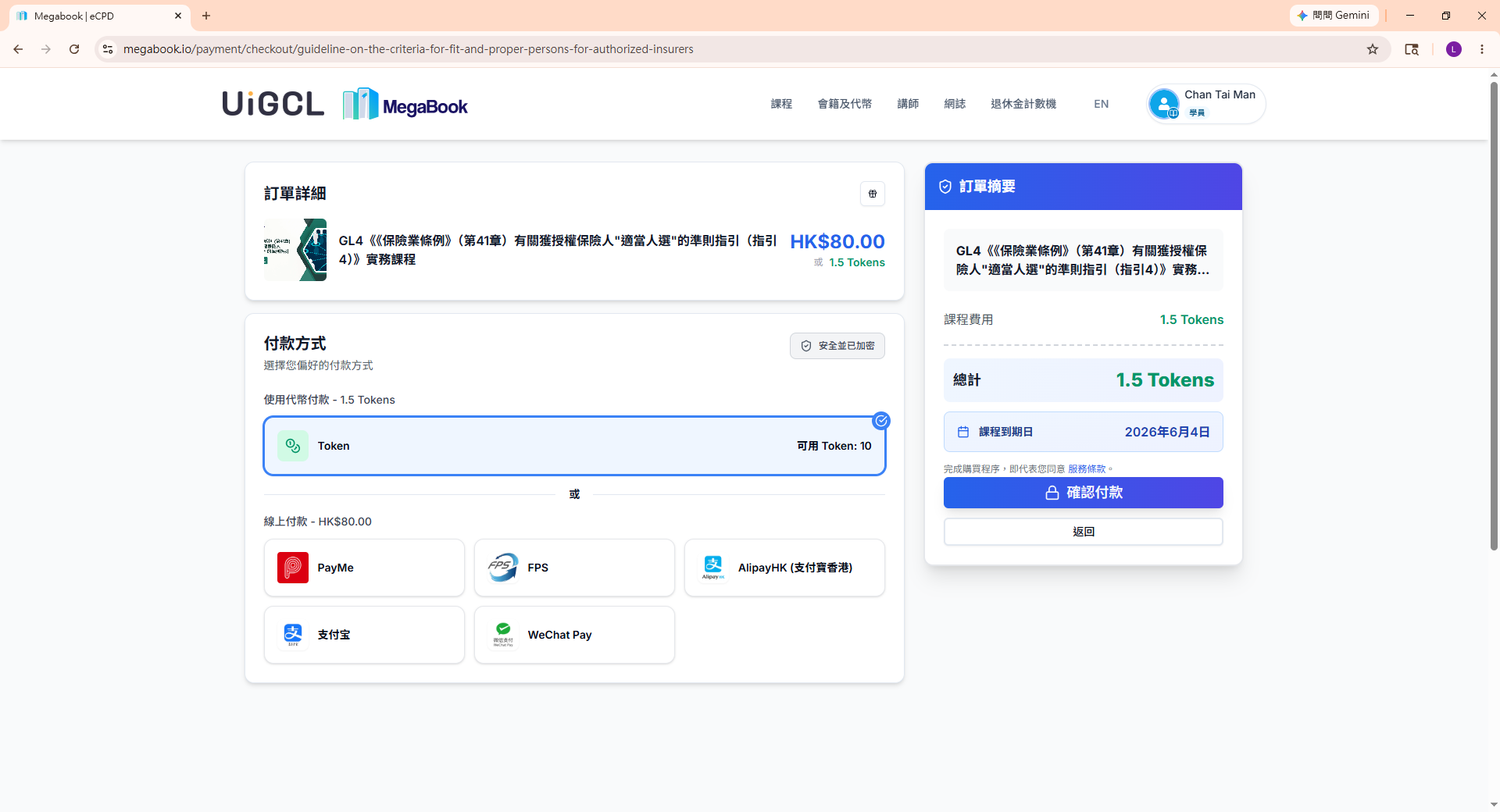
Task: Click the 返回 button
Action: (1083, 532)
